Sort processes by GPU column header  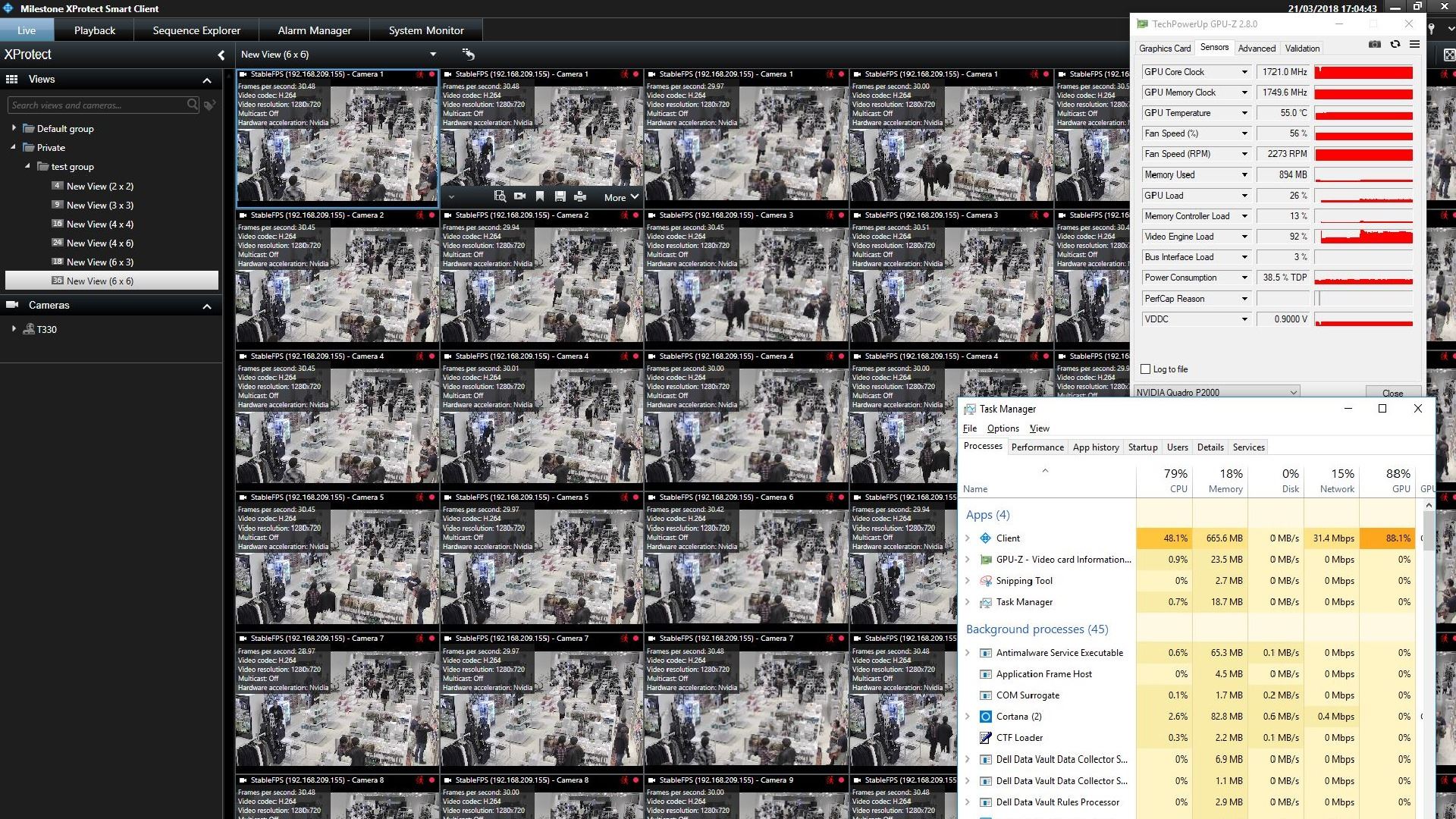(1387, 480)
